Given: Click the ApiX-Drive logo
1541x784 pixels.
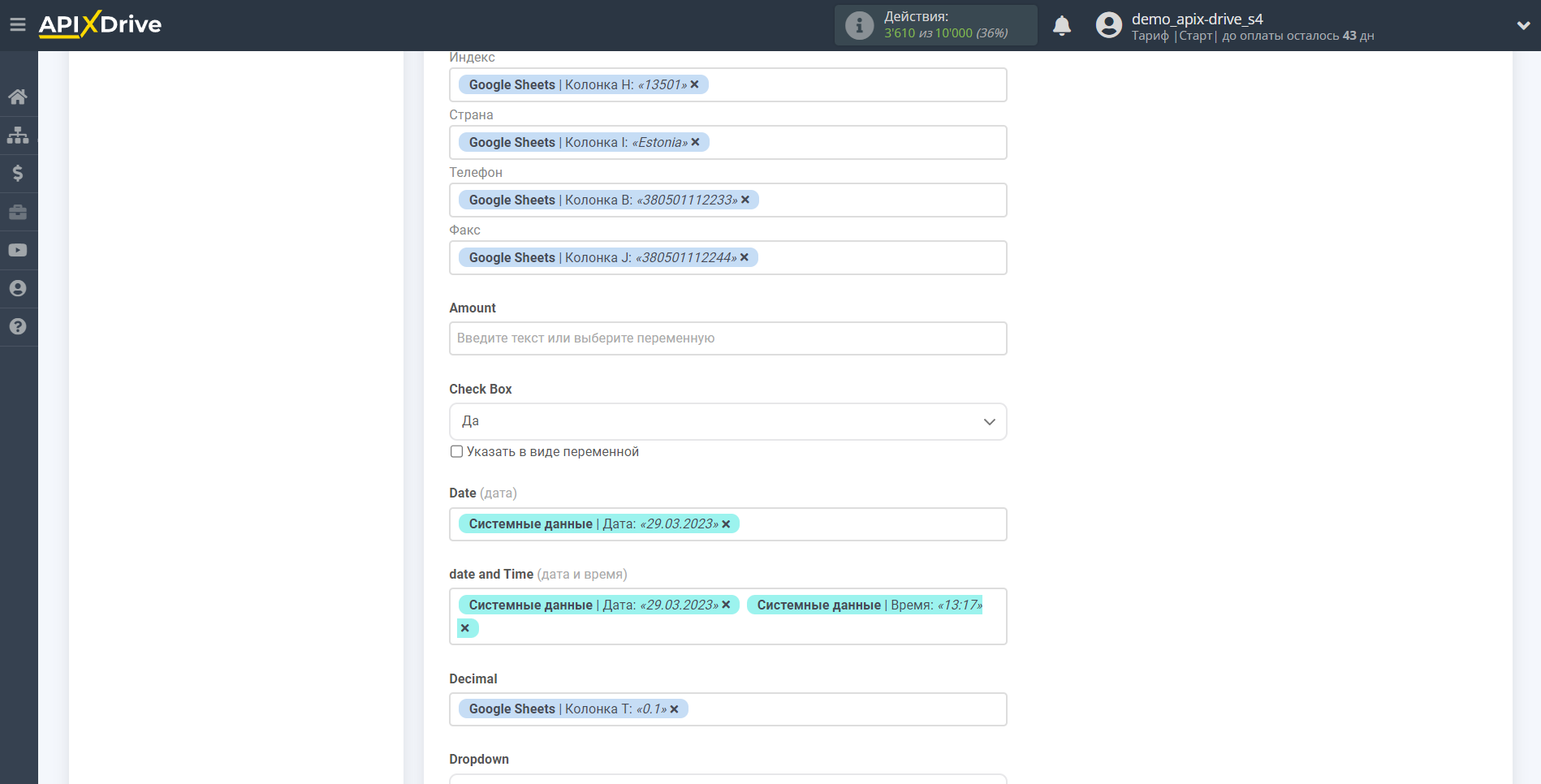Looking at the screenshot, I should click(x=100, y=24).
